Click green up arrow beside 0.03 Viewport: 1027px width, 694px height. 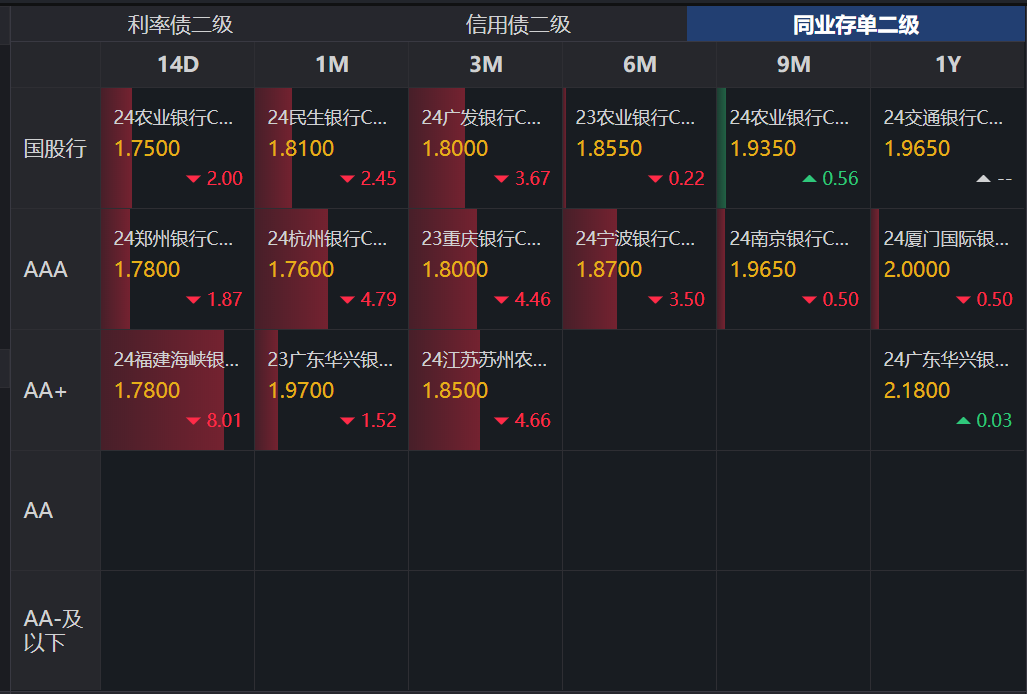(x=963, y=421)
